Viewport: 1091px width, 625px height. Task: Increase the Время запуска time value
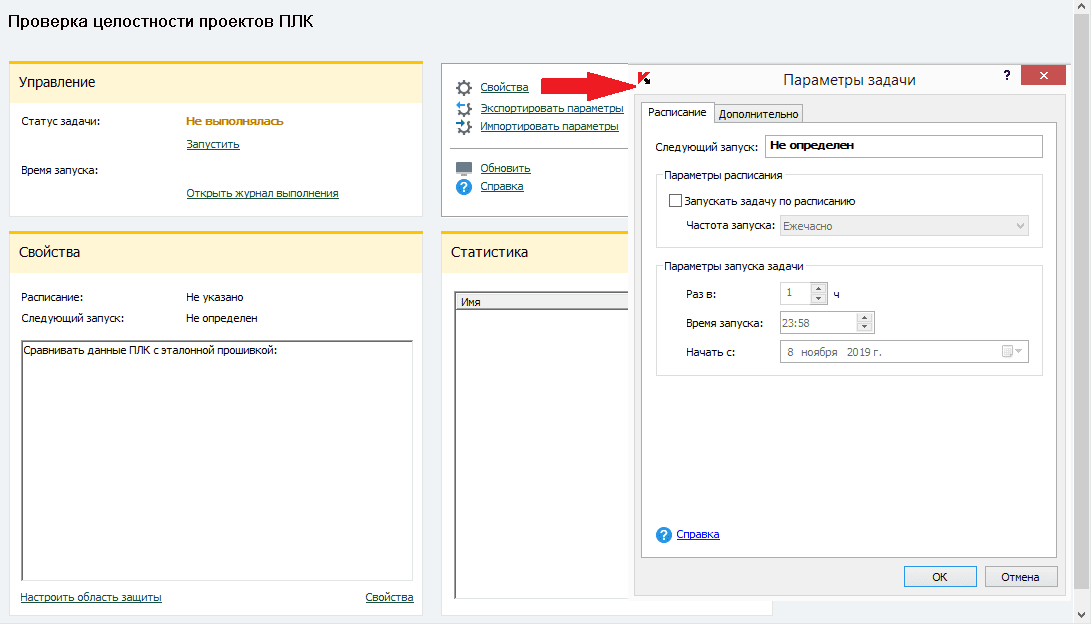tap(864, 317)
